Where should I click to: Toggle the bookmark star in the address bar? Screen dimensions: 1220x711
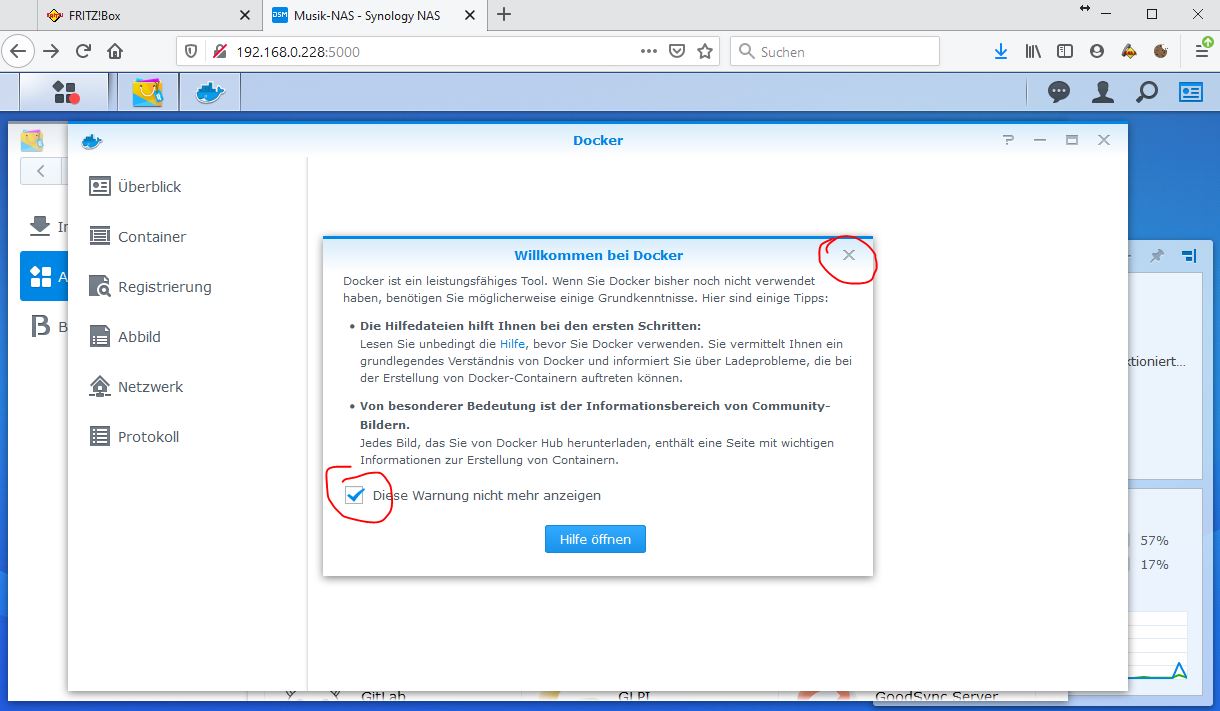pyautogui.click(x=707, y=51)
